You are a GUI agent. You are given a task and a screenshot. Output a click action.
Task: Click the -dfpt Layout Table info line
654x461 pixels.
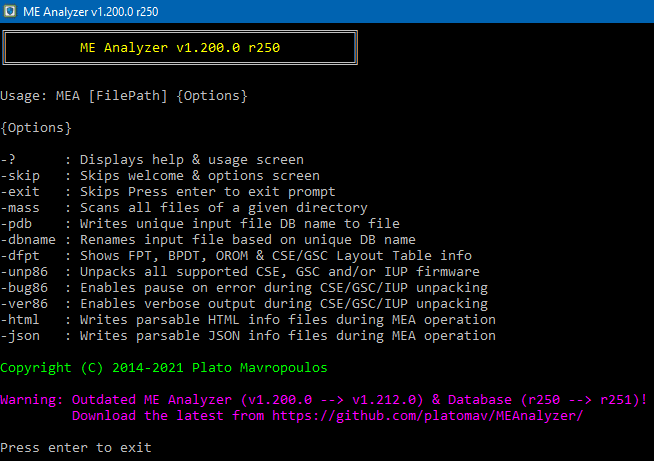[236, 256]
